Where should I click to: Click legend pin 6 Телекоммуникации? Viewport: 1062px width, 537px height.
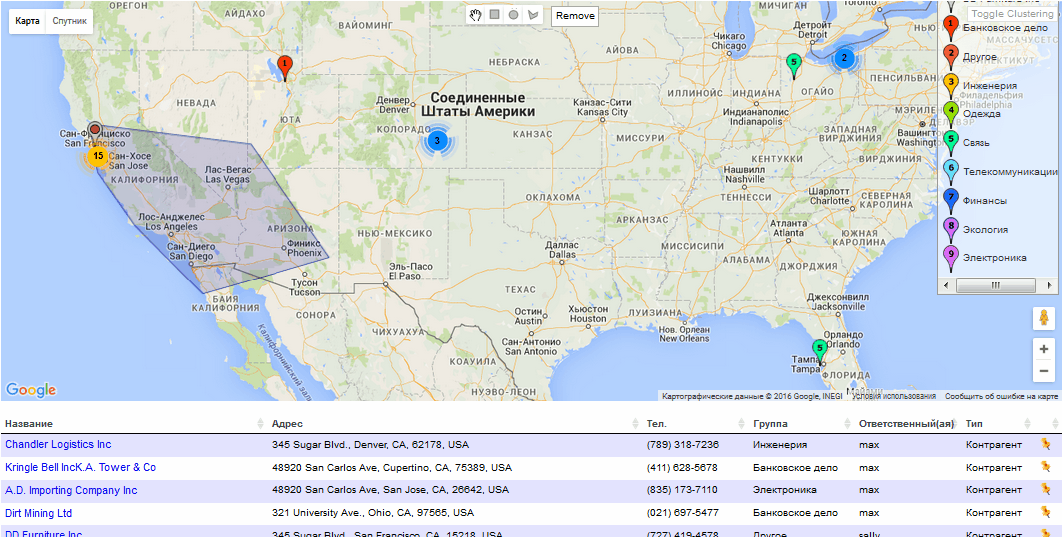[951, 171]
